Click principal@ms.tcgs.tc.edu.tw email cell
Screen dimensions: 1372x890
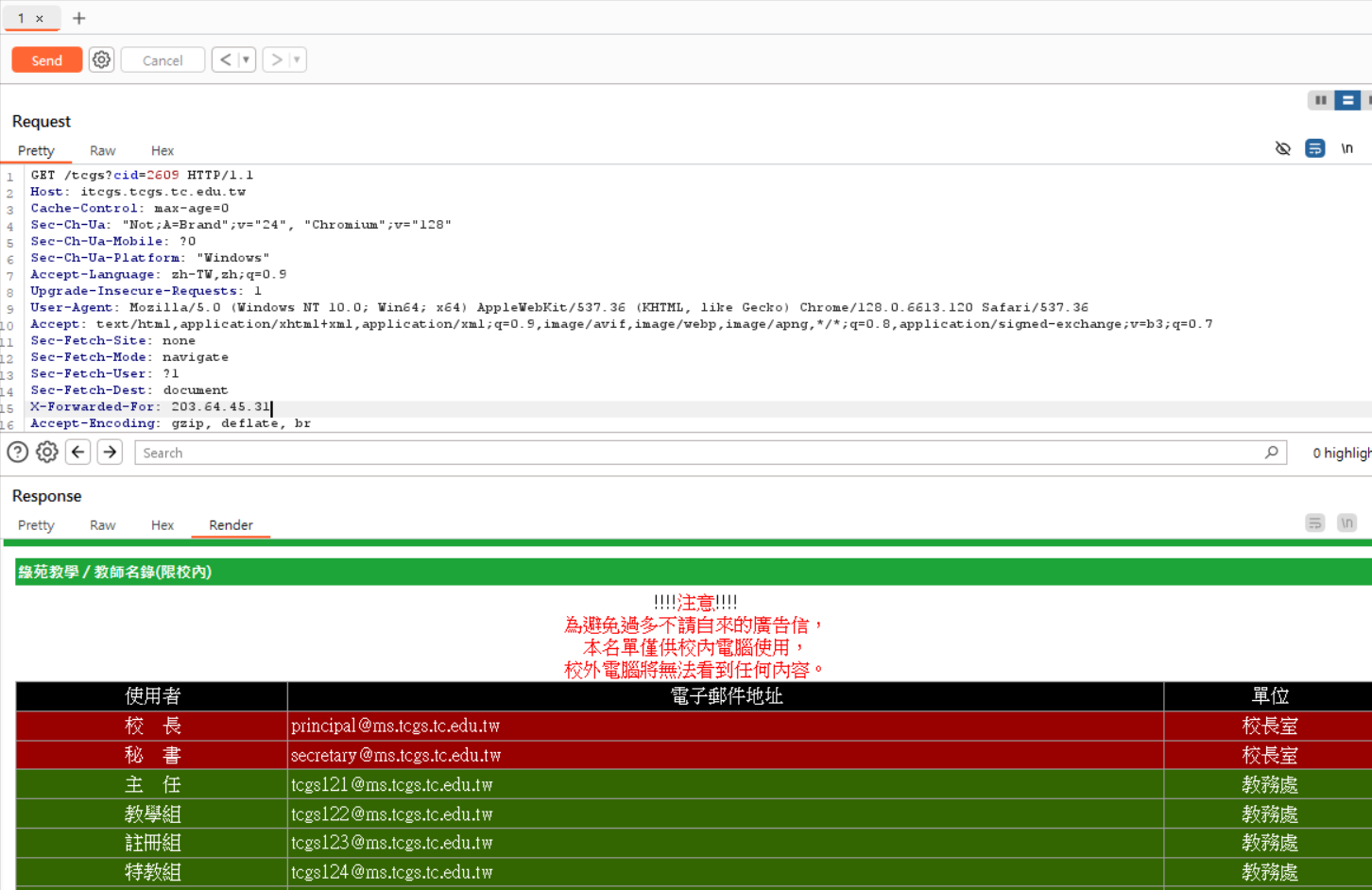pos(726,726)
